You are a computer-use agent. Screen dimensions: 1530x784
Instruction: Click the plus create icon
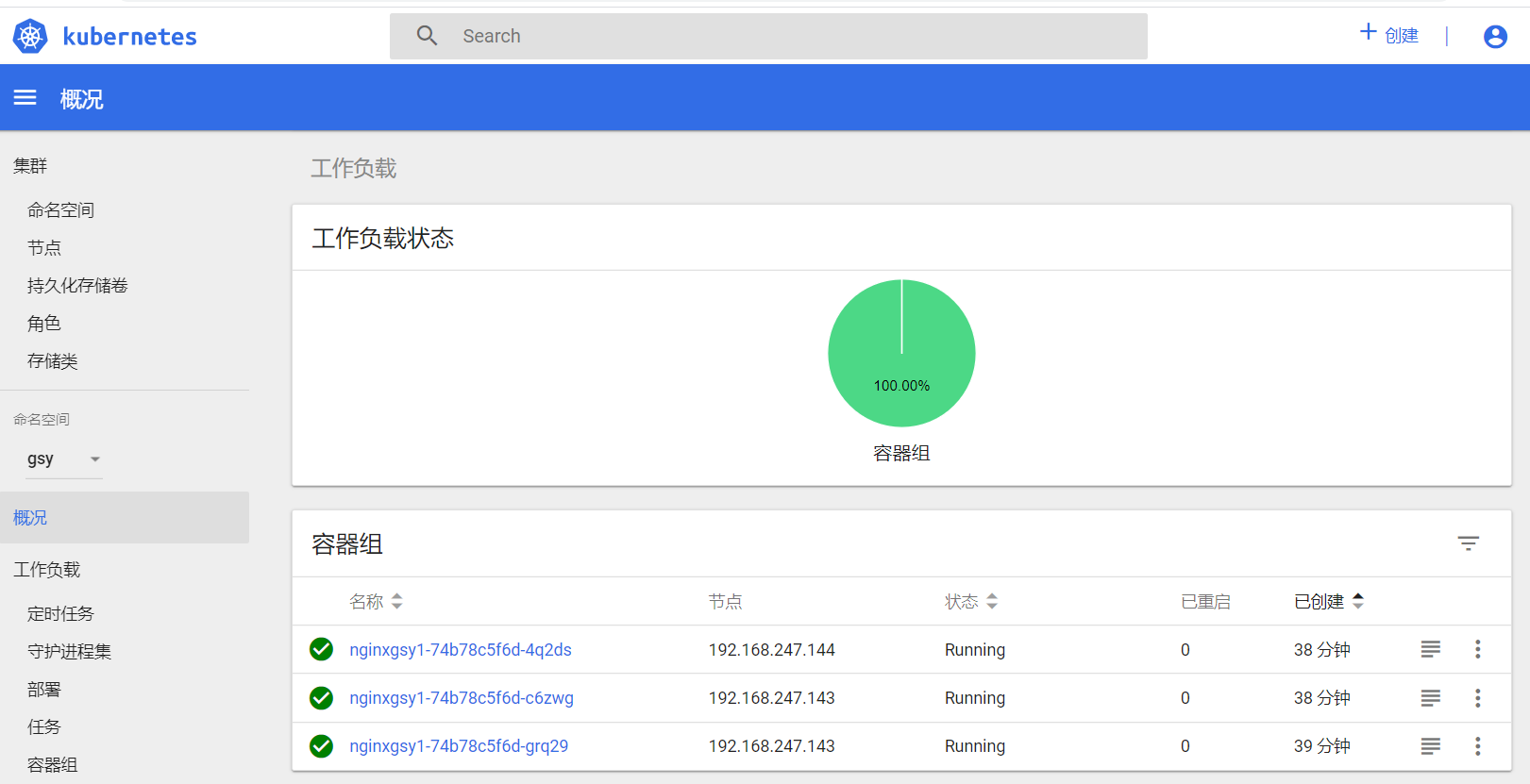click(1368, 32)
